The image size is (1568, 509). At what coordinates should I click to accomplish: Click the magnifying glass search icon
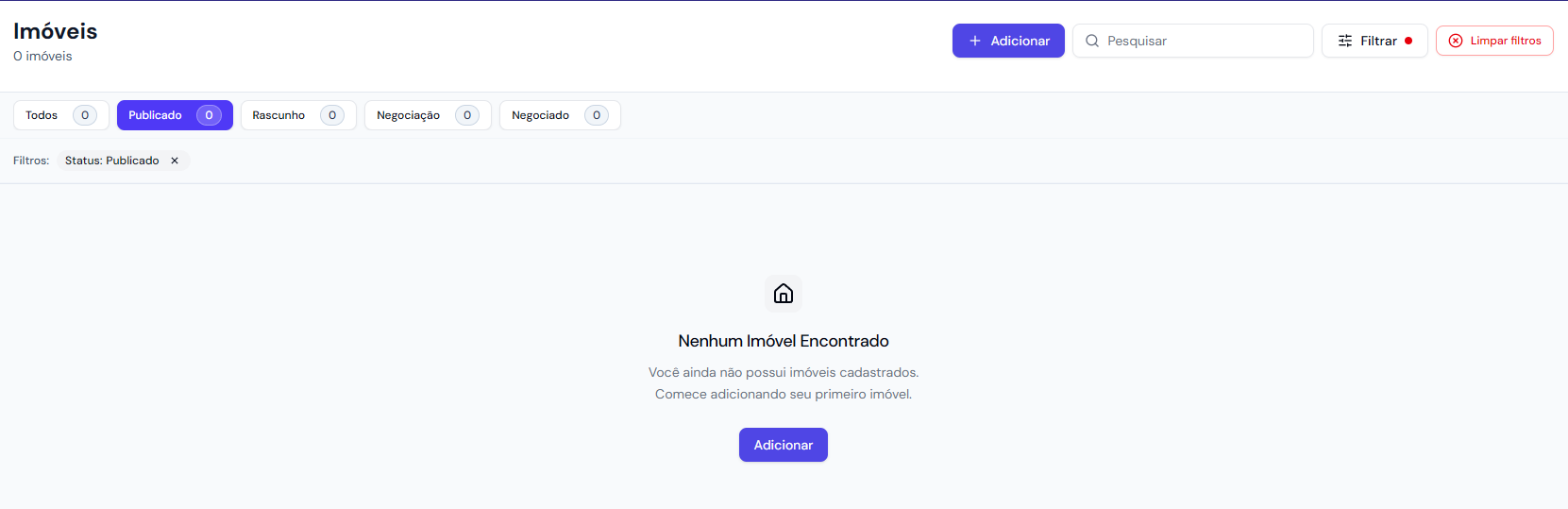(x=1092, y=41)
